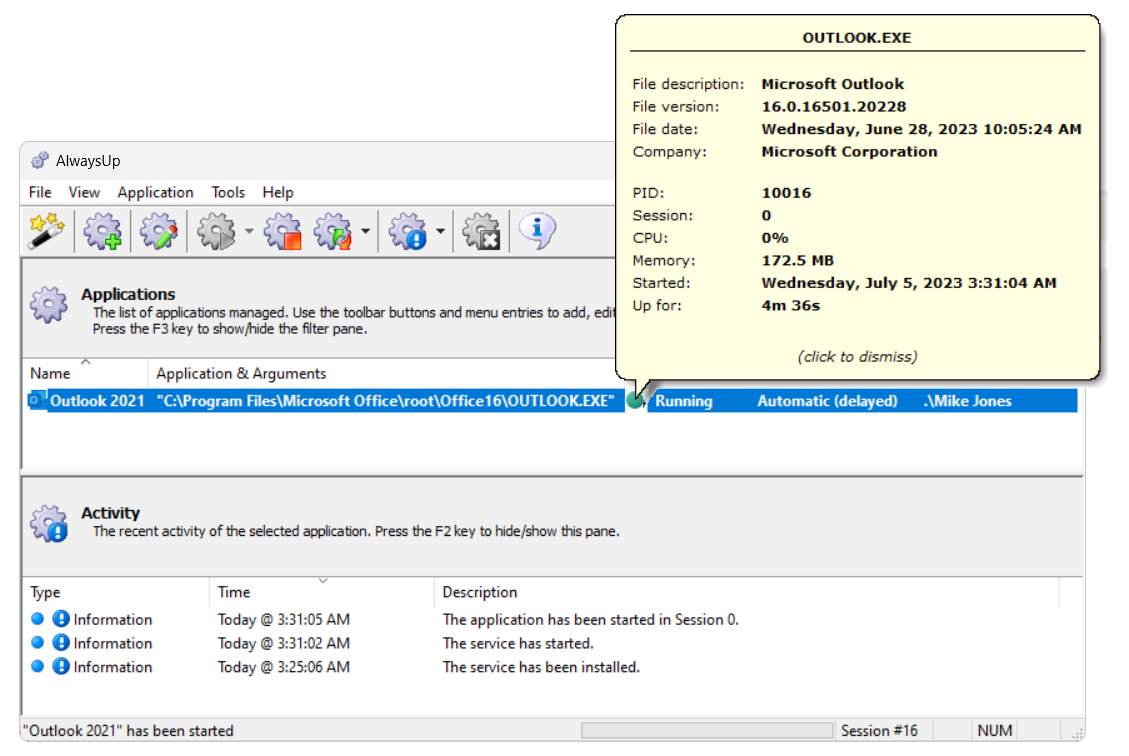The width and height of the screenshot is (1129, 756).
Task: Click the green status circle beside Running
Action: tap(634, 401)
